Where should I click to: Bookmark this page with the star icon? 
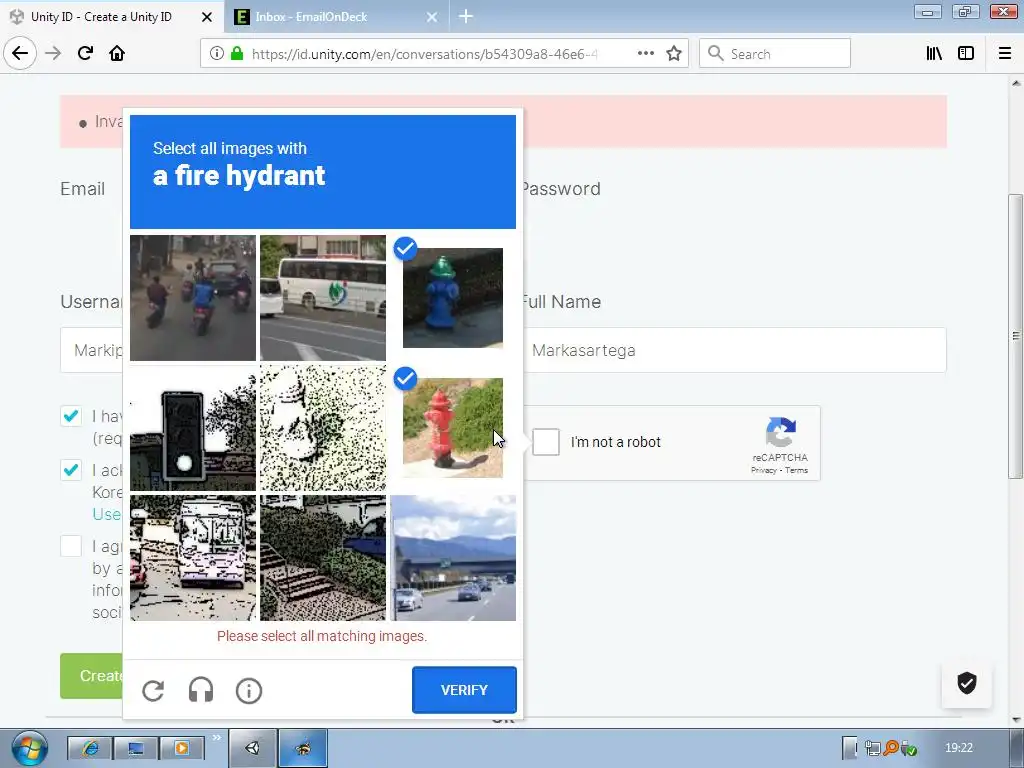[x=674, y=54]
